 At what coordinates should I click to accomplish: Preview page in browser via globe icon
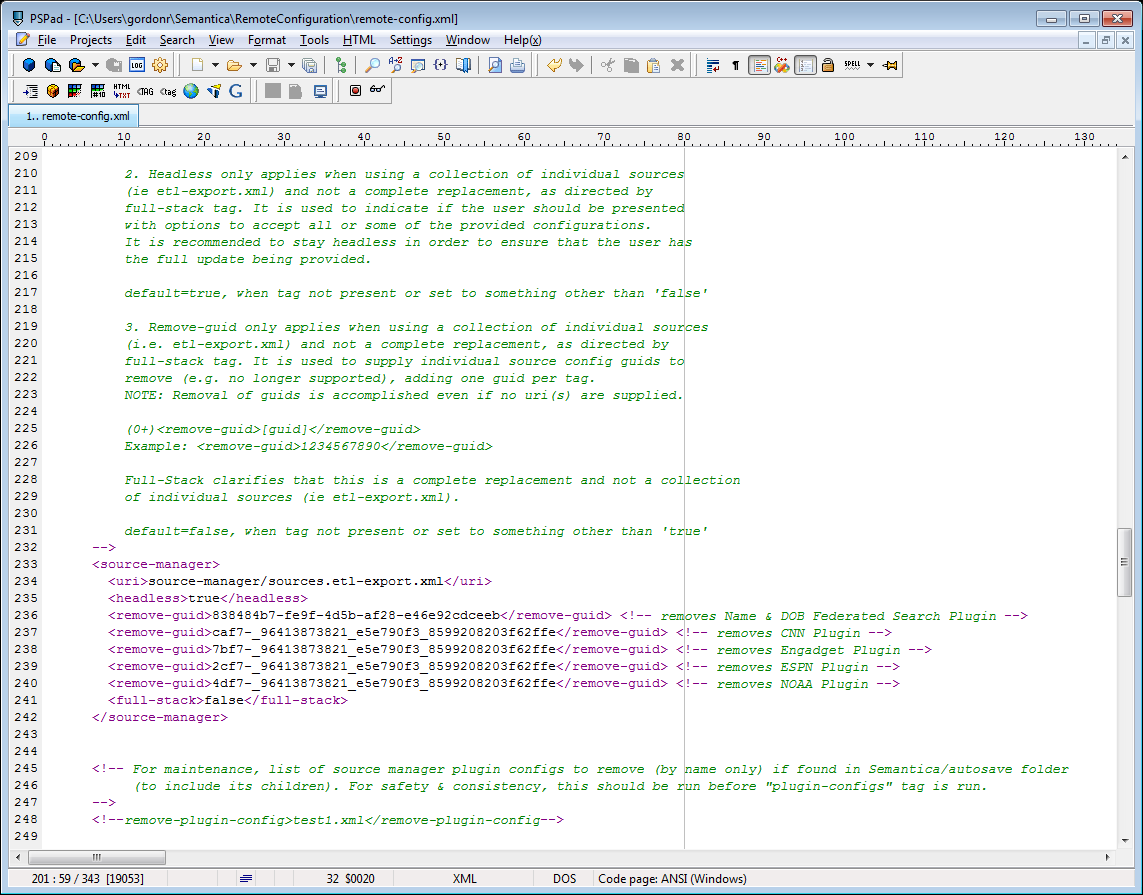pos(190,90)
